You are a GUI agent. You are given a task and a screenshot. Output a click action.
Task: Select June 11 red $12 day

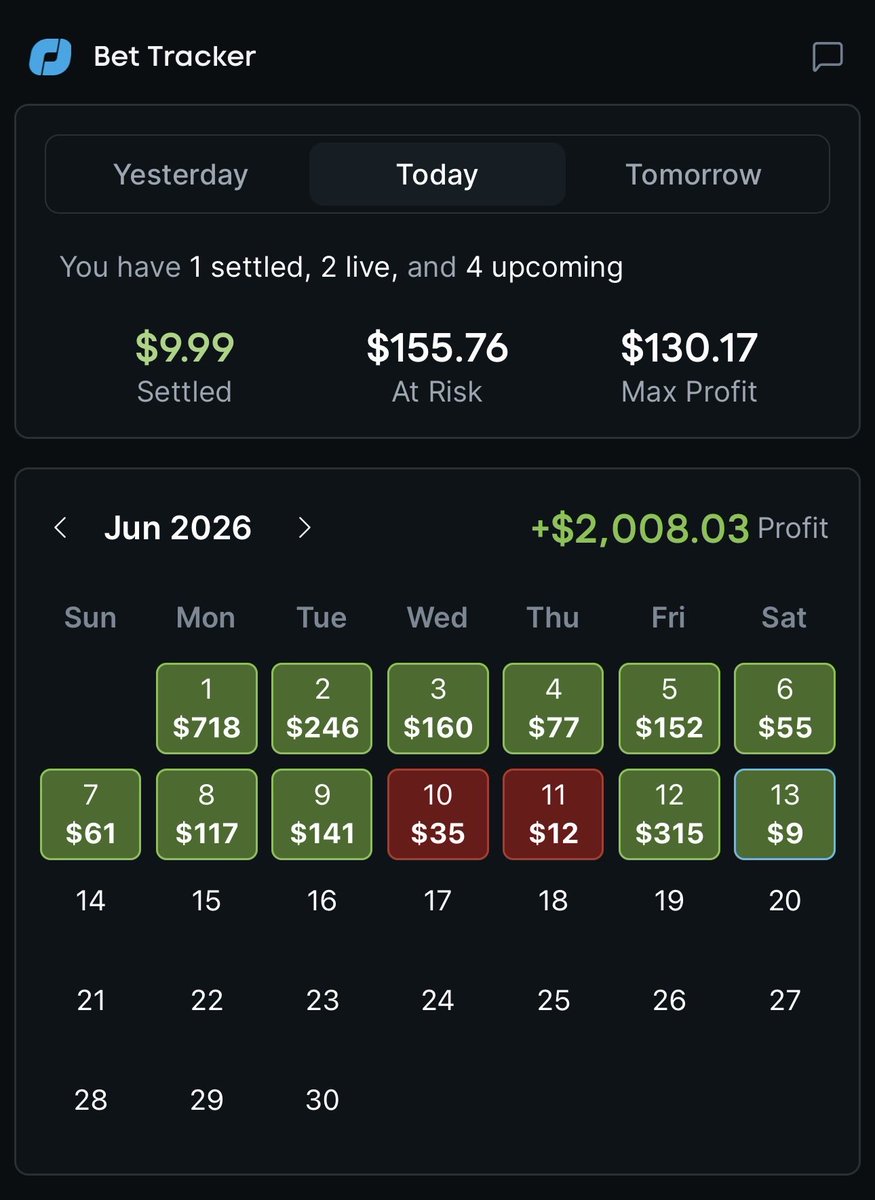pyautogui.click(x=553, y=814)
